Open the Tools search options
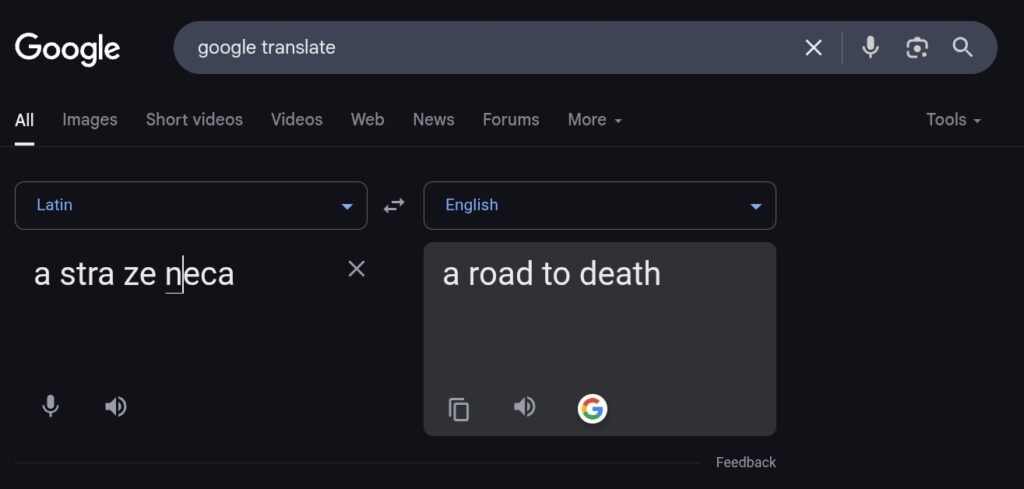The height and width of the screenshot is (489, 1024). pos(953,119)
